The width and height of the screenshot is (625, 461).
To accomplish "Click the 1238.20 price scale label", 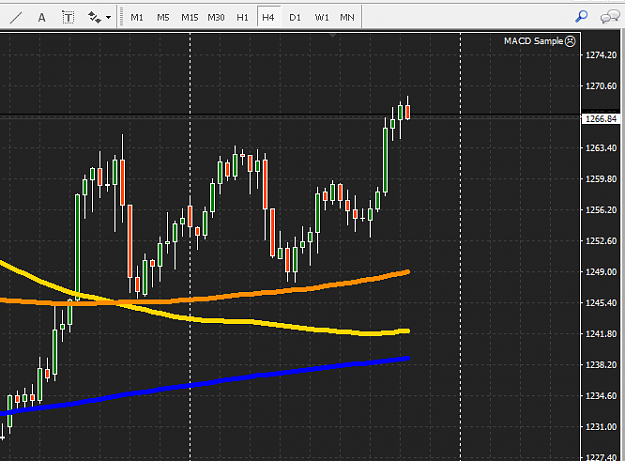I will (601, 365).
